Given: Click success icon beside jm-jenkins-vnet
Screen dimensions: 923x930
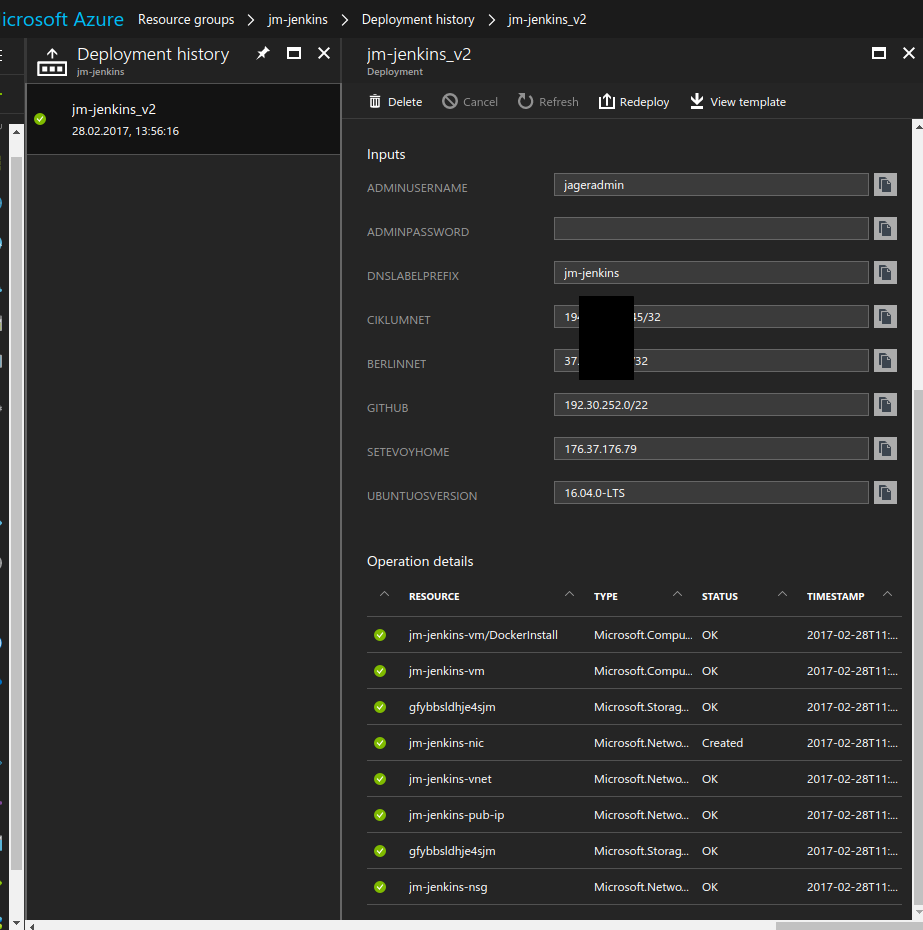Looking at the screenshot, I should point(380,779).
